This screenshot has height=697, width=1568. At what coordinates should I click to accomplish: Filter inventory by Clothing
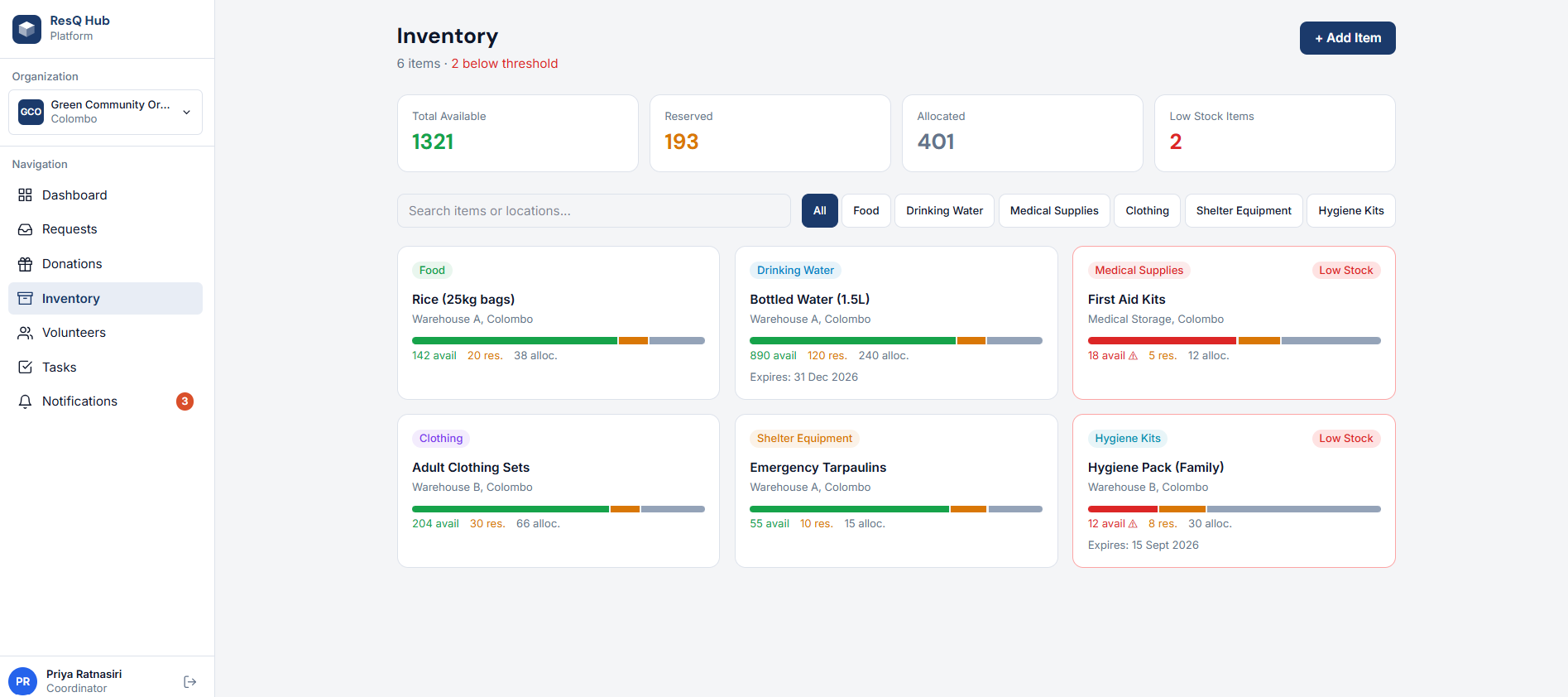(1148, 211)
